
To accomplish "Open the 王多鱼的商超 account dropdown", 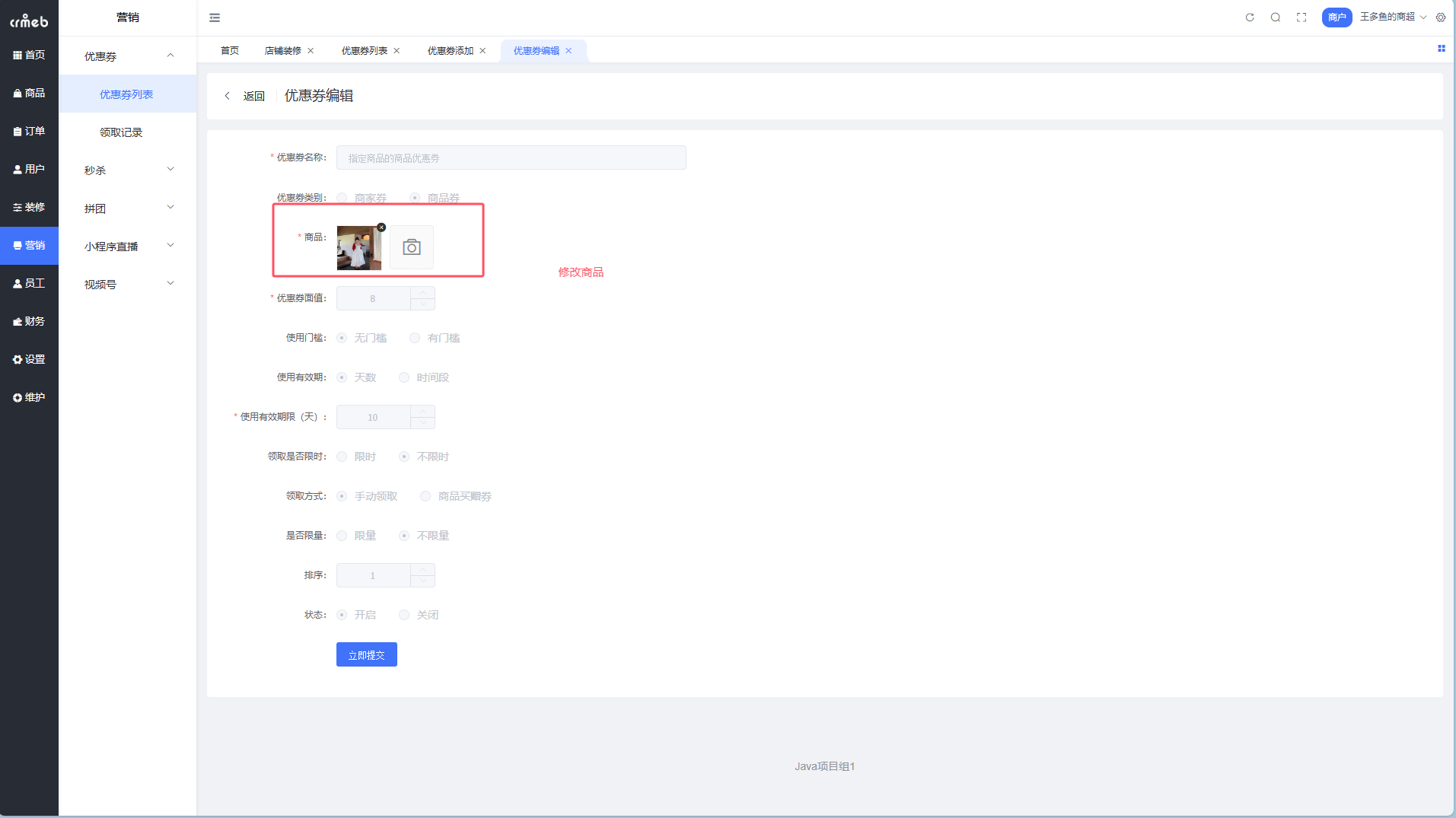I will coord(1392,17).
